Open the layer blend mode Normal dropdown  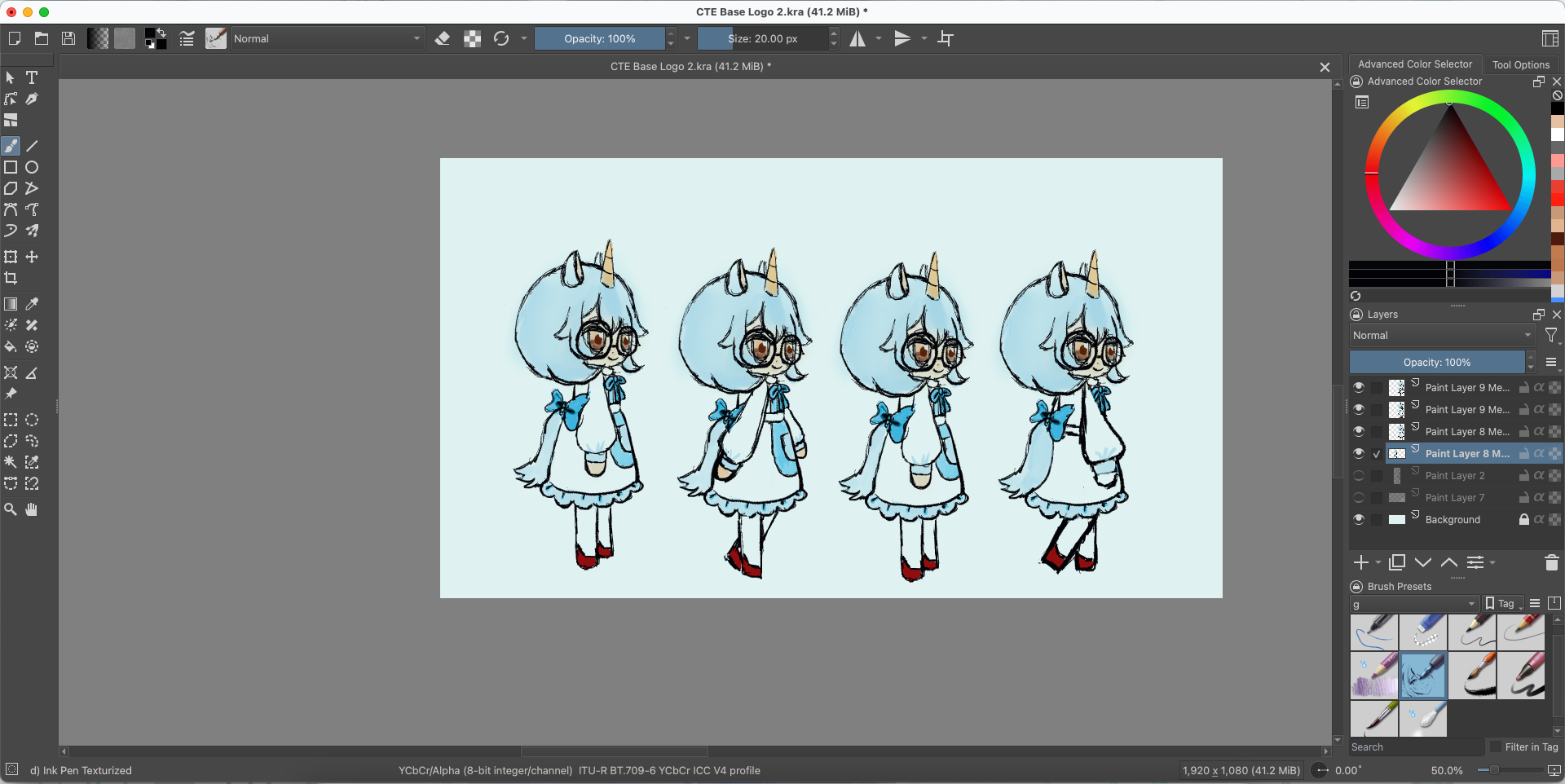tap(1442, 335)
